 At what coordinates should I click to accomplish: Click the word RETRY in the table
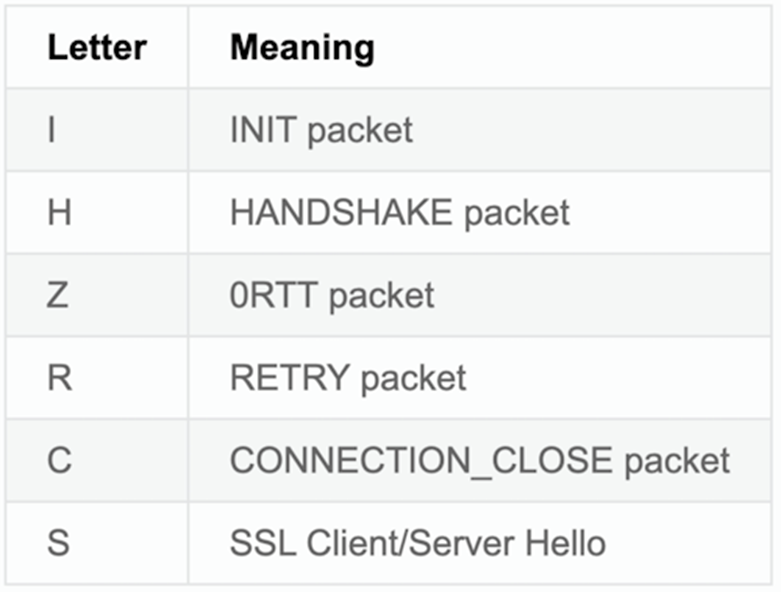click(x=290, y=377)
